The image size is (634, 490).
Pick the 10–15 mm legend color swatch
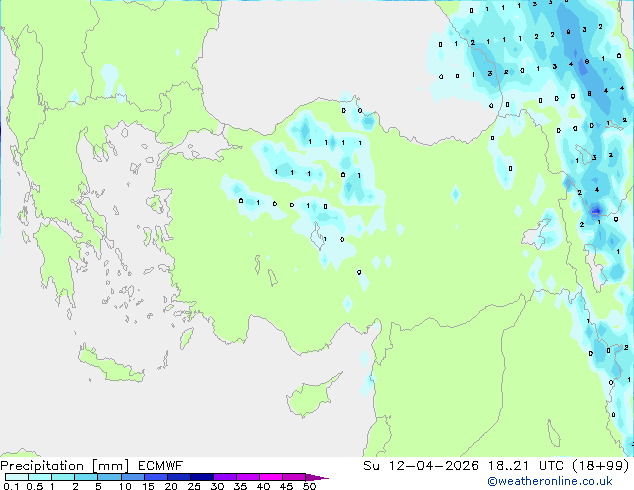click(x=132, y=477)
